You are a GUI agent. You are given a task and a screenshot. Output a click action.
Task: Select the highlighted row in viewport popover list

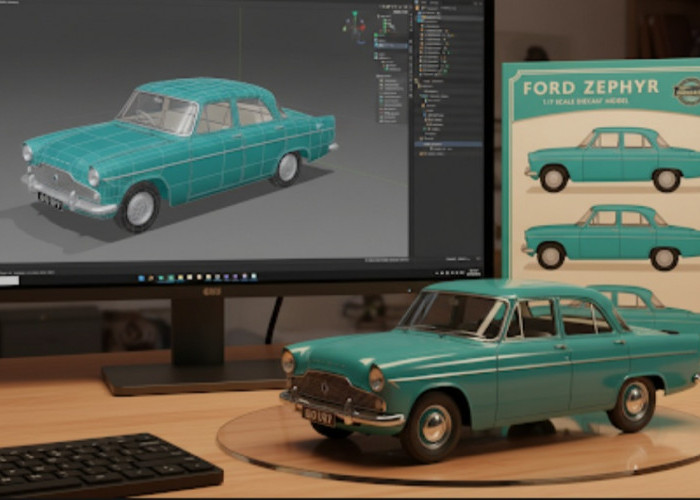point(391,45)
